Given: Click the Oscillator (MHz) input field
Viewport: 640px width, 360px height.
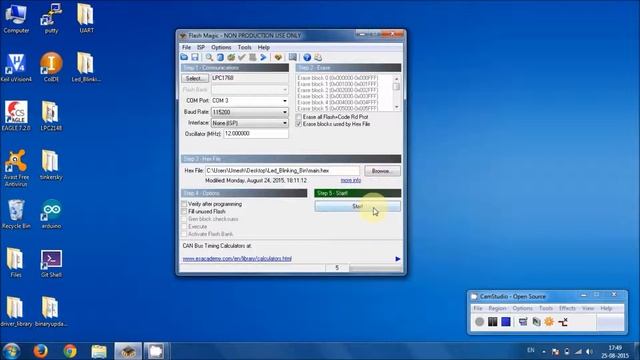Looking at the screenshot, I should [256, 134].
